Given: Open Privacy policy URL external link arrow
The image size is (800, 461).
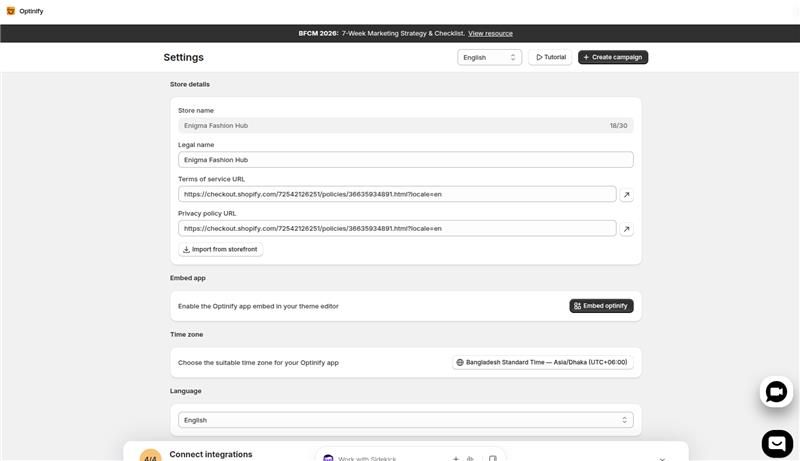Looking at the screenshot, I should [x=627, y=229].
